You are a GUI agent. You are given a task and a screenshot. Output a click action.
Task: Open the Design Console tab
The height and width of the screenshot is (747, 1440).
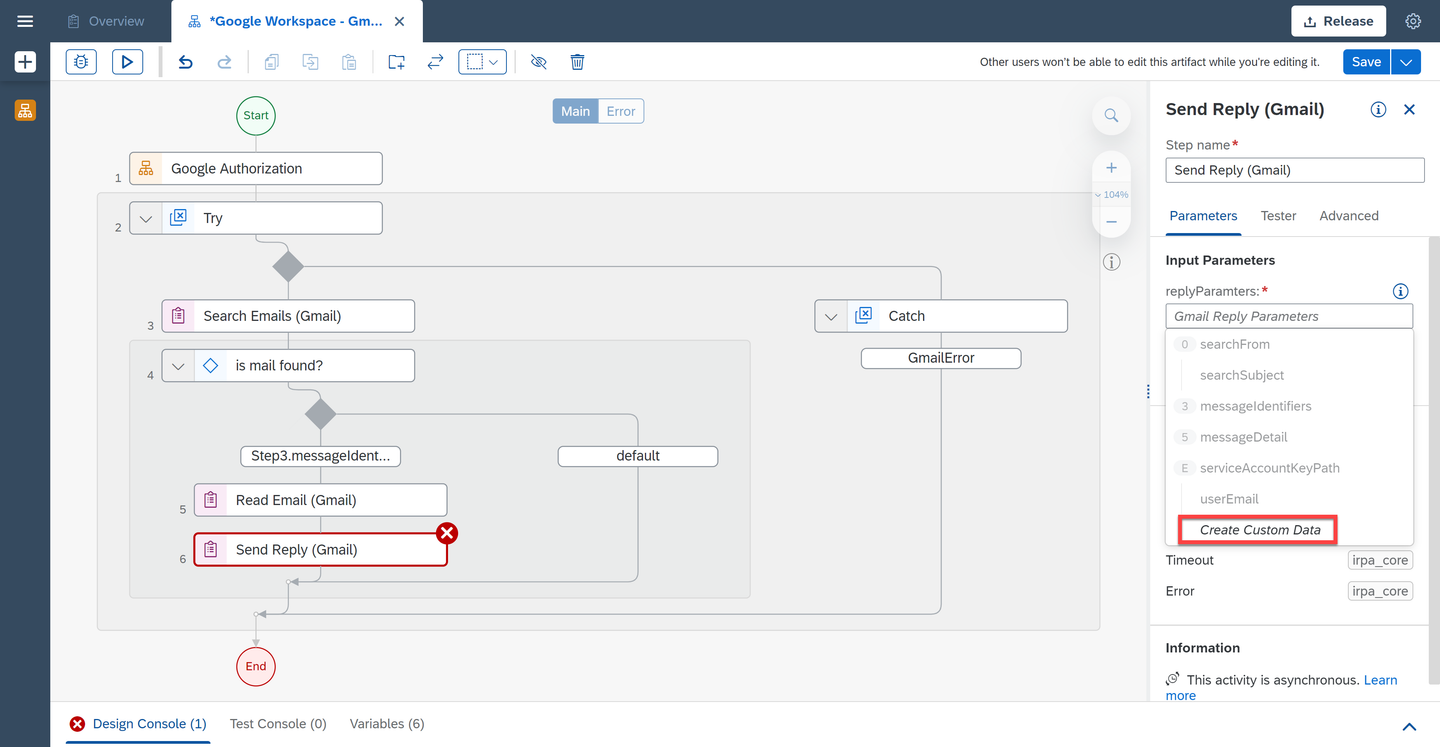(x=138, y=724)
